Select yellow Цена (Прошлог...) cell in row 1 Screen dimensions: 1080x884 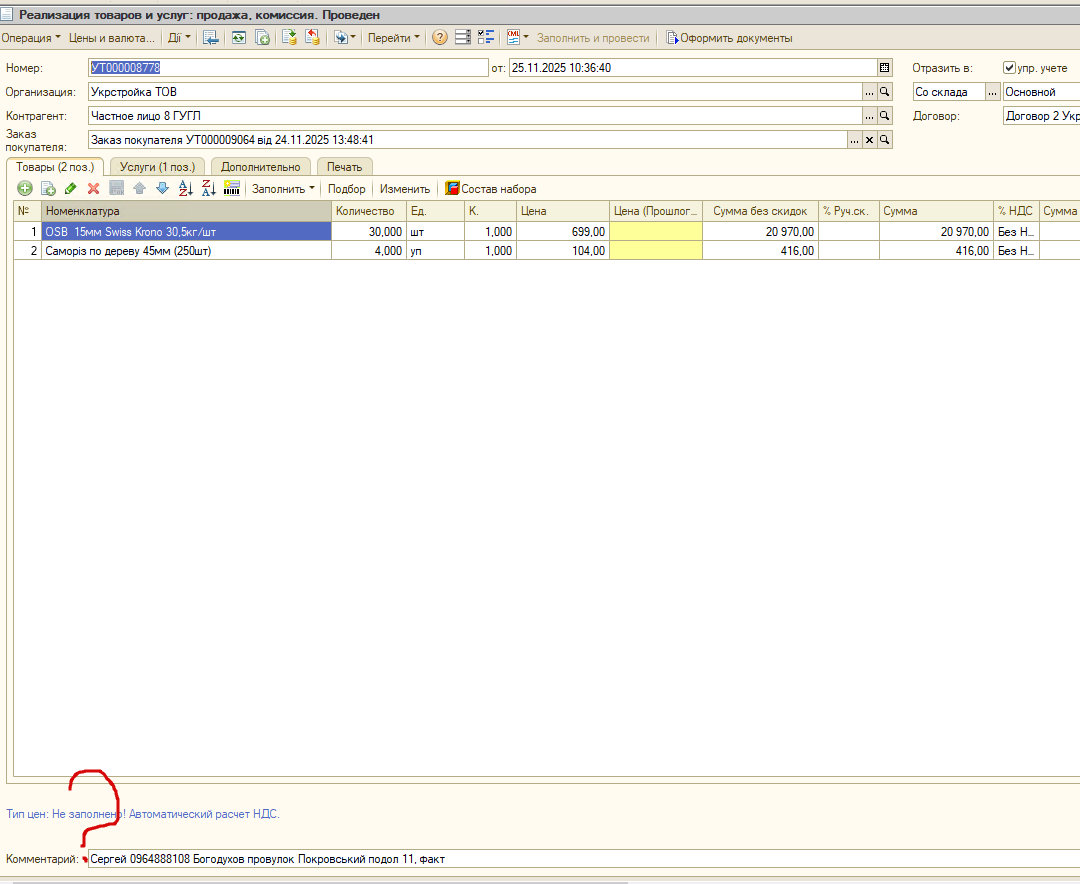[656, 232]
